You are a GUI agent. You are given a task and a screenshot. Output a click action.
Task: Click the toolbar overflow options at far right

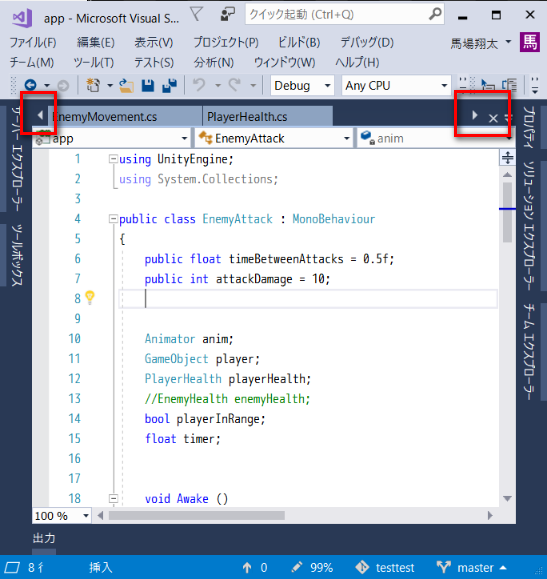point(534,85)
